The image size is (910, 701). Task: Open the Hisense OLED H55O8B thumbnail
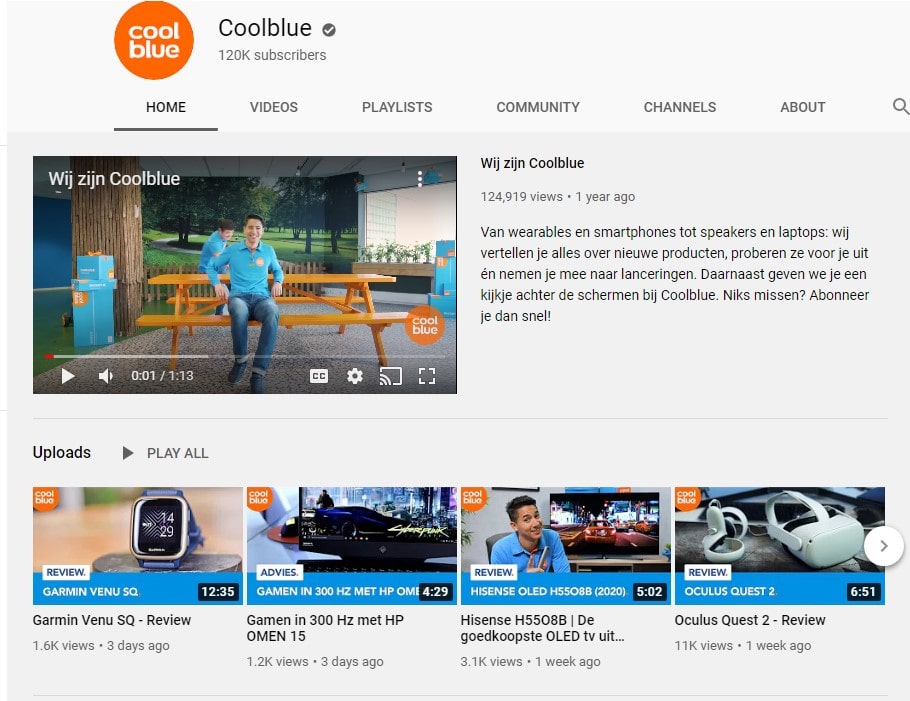point(566,545)
